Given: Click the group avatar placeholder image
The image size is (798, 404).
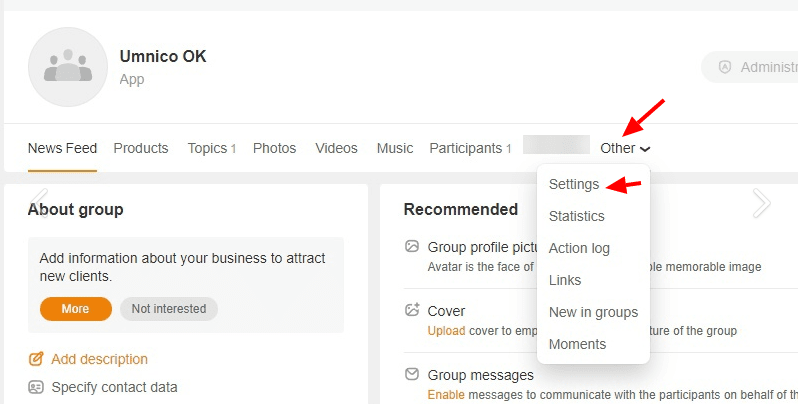Looking at the screenshot, I should pos(68,67).
